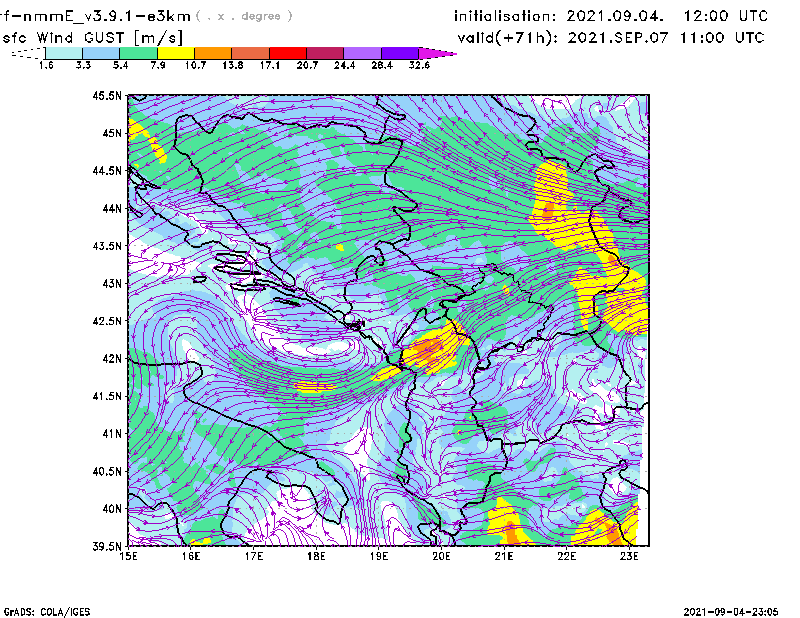Click the 18E longitude label

point(316,556)
